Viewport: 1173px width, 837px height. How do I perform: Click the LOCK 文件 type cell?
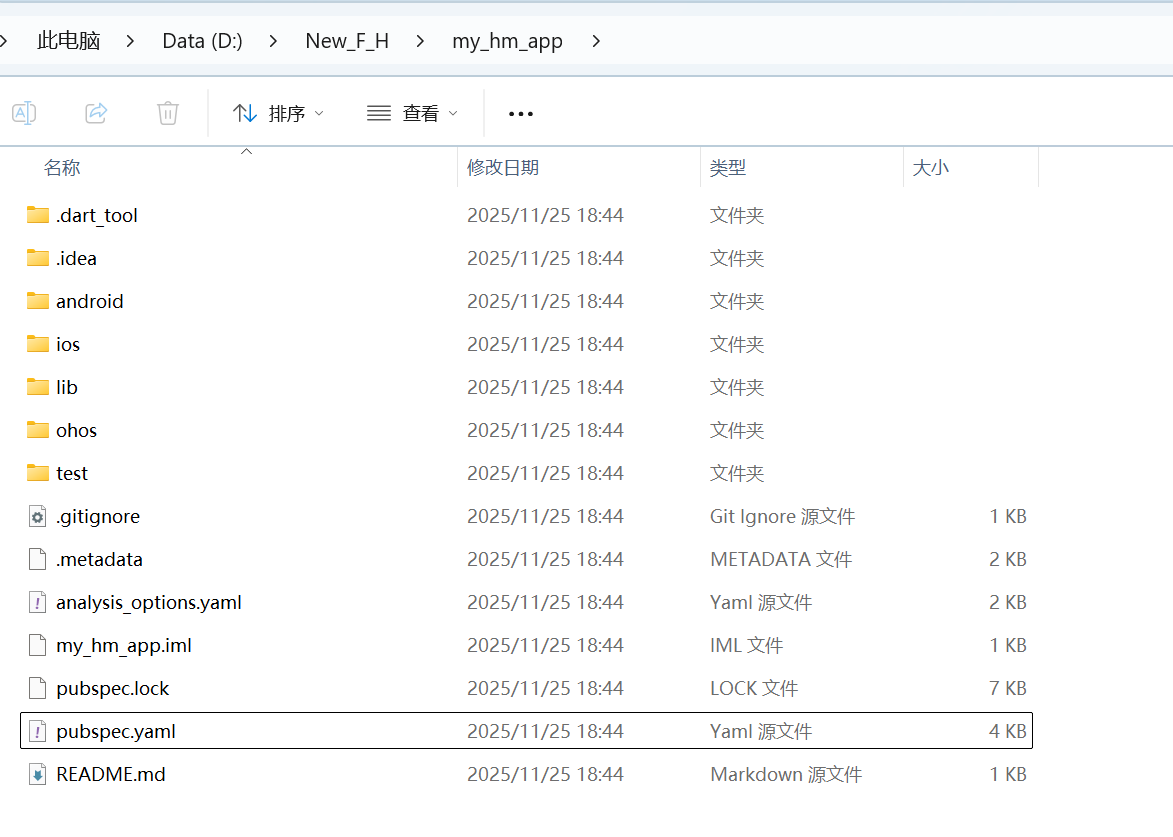(754, 688)
